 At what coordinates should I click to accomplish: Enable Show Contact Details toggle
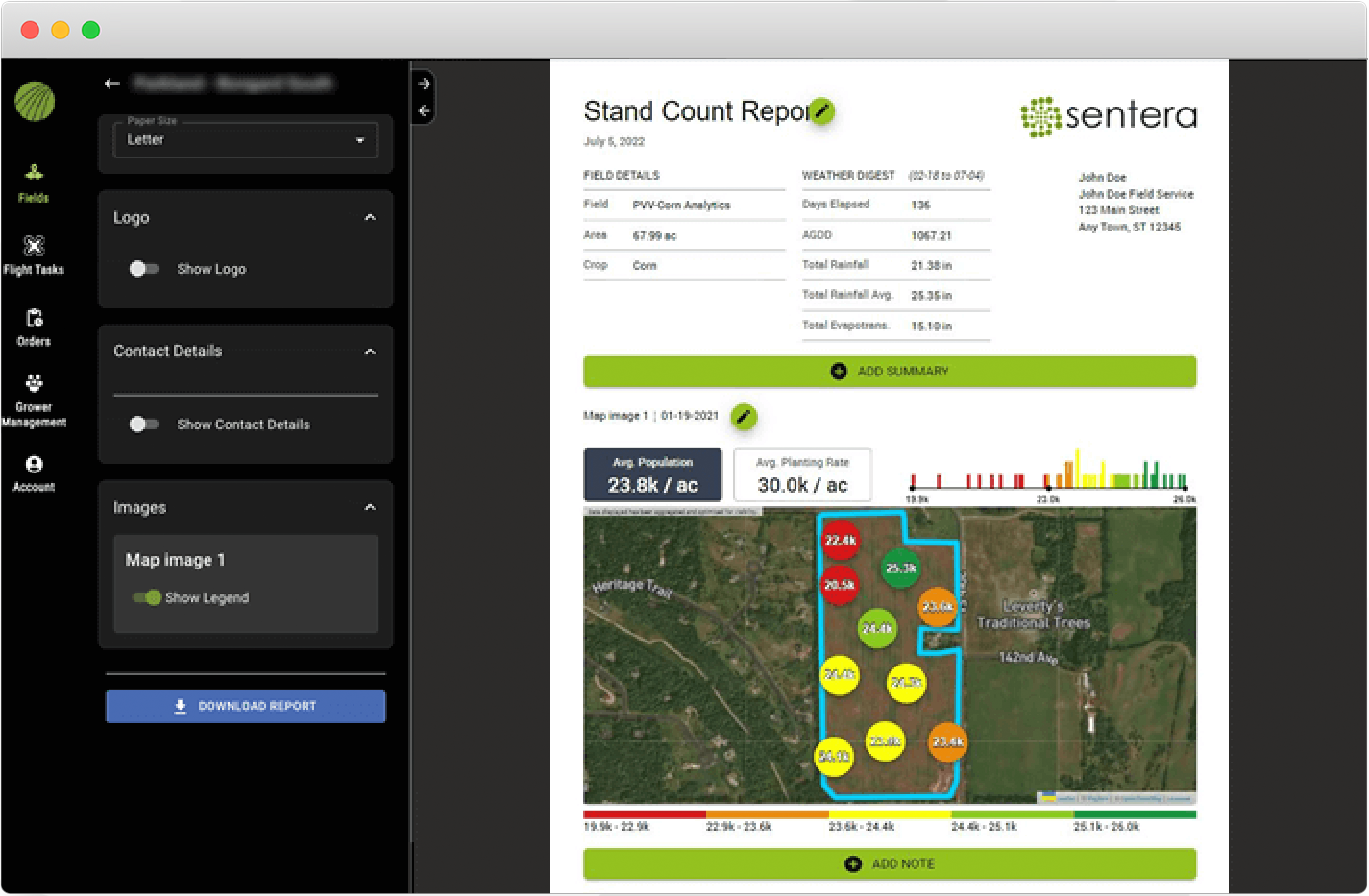(x=144, y=424)
